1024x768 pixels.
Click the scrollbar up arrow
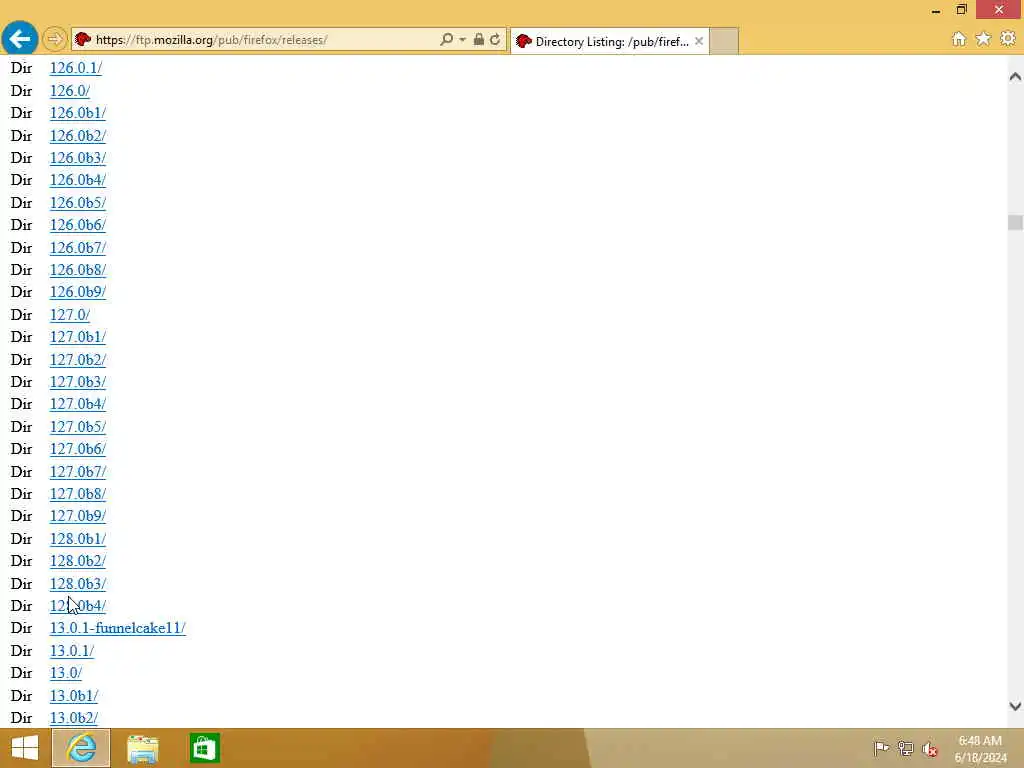1015,76
